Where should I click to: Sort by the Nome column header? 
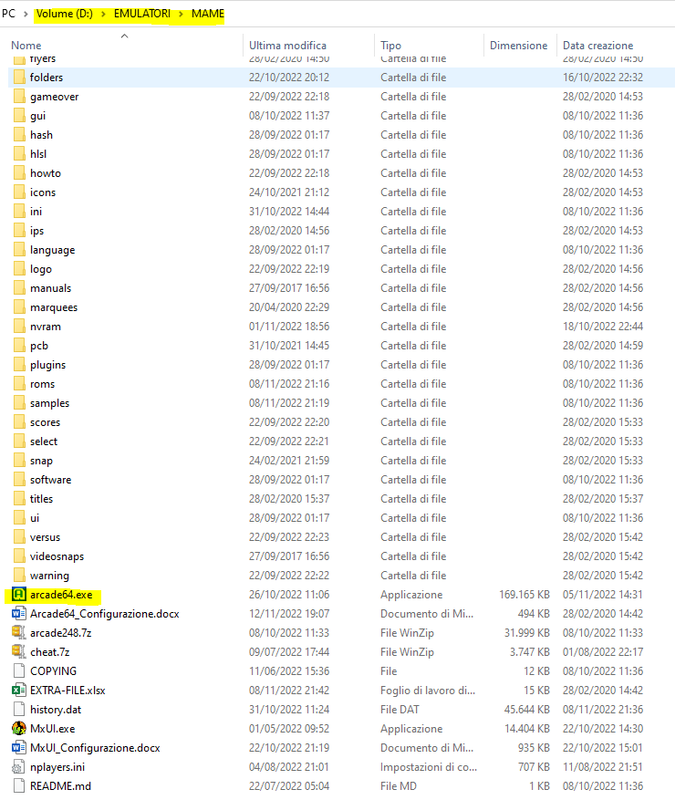[26, 45]
